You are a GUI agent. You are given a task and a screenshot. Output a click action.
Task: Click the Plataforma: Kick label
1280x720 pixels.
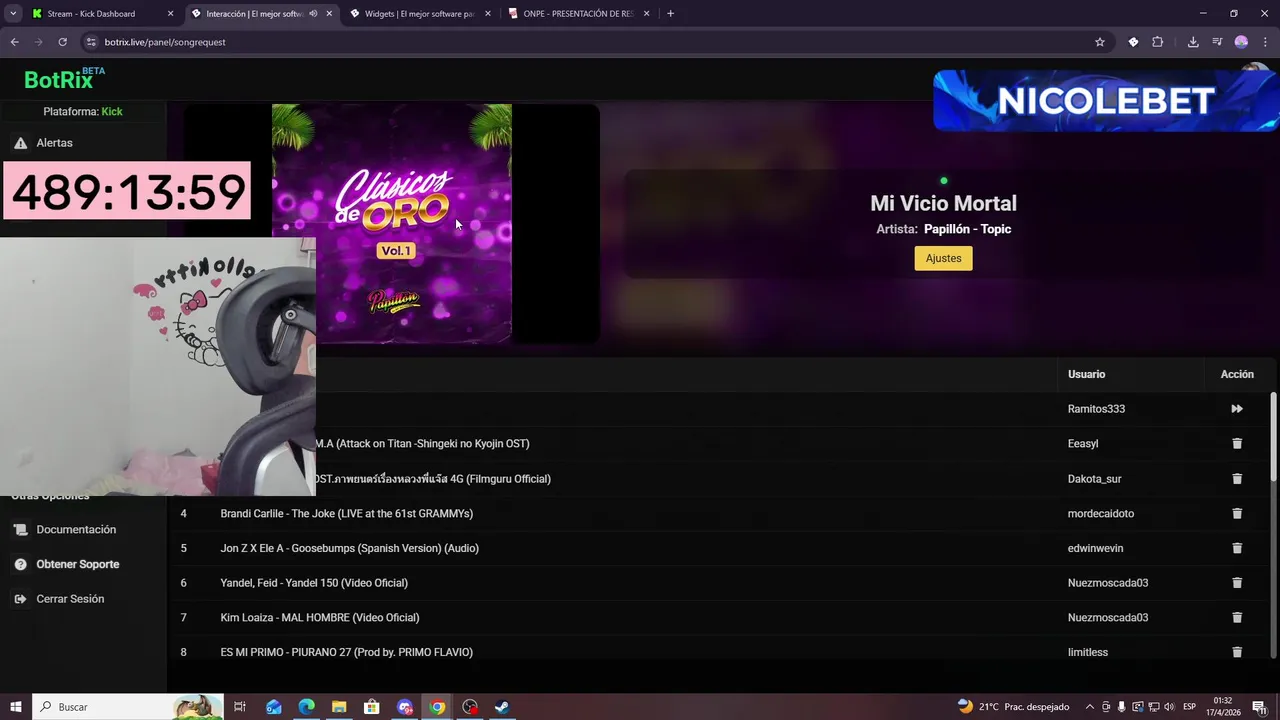pyautogui.click(x=83, y=112)
